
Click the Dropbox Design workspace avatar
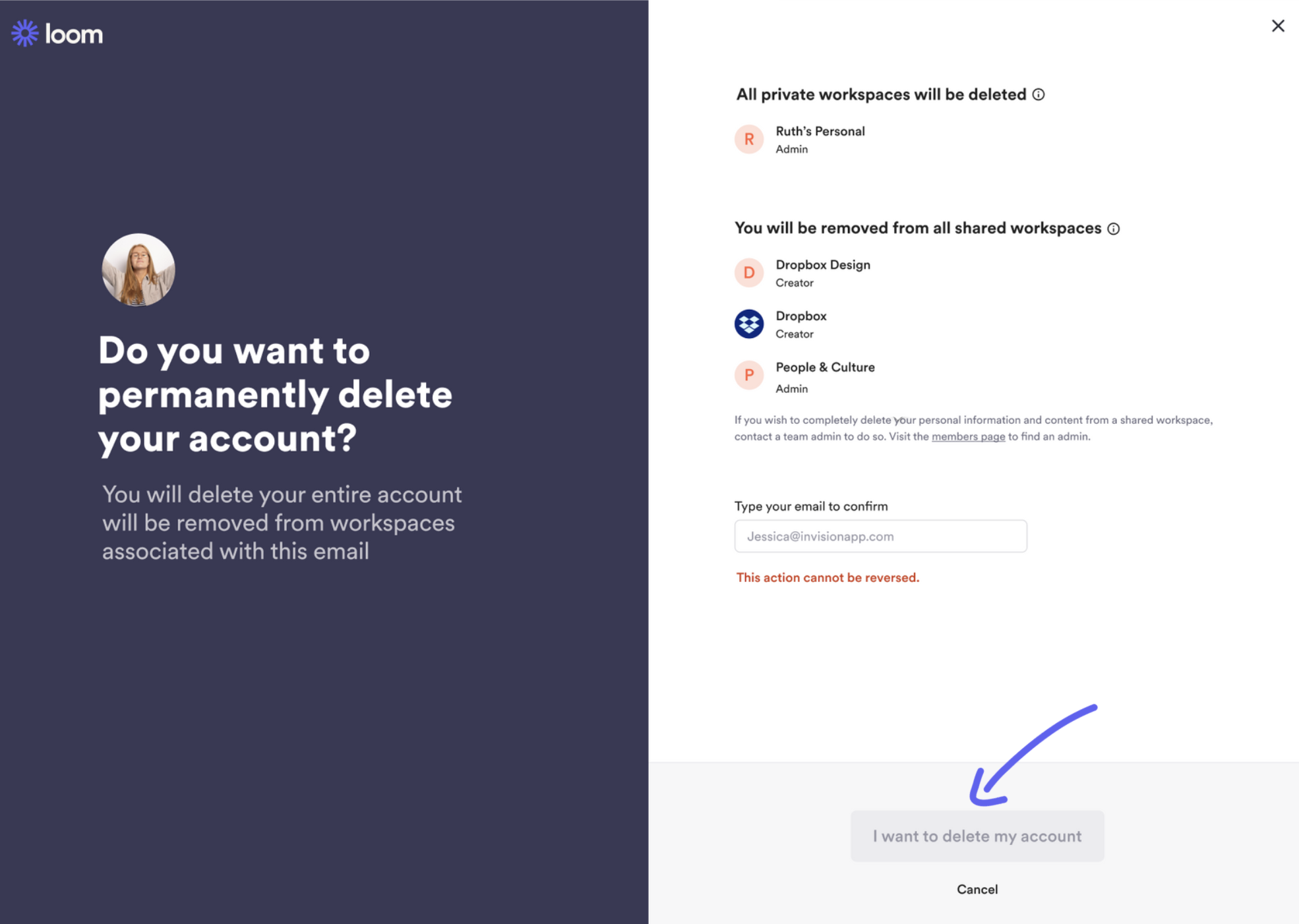coord(749,273)
